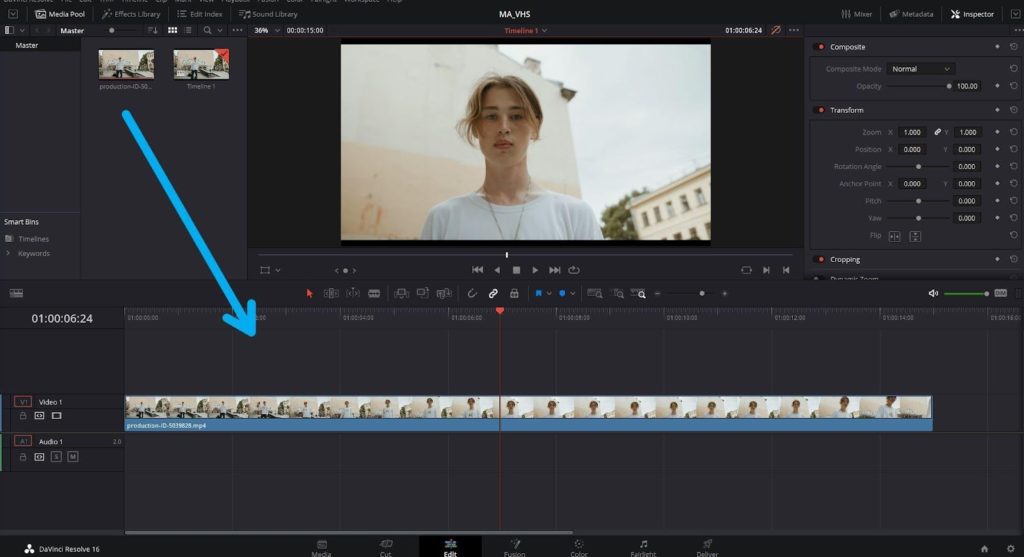Jump to the first frame of timeline
Screen dimensions: 1024x557
(x=477, y=270)
